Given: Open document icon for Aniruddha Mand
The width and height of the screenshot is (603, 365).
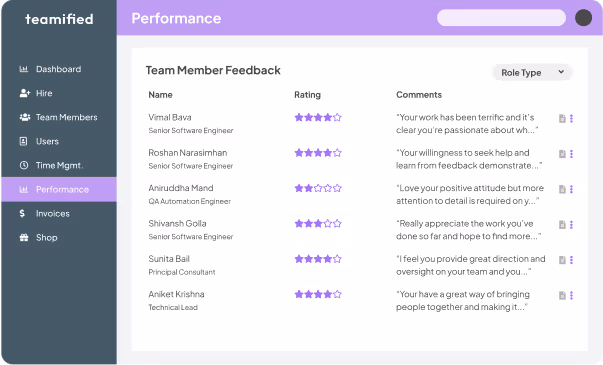Looking at the screenshot, I should tap(562, 189).
